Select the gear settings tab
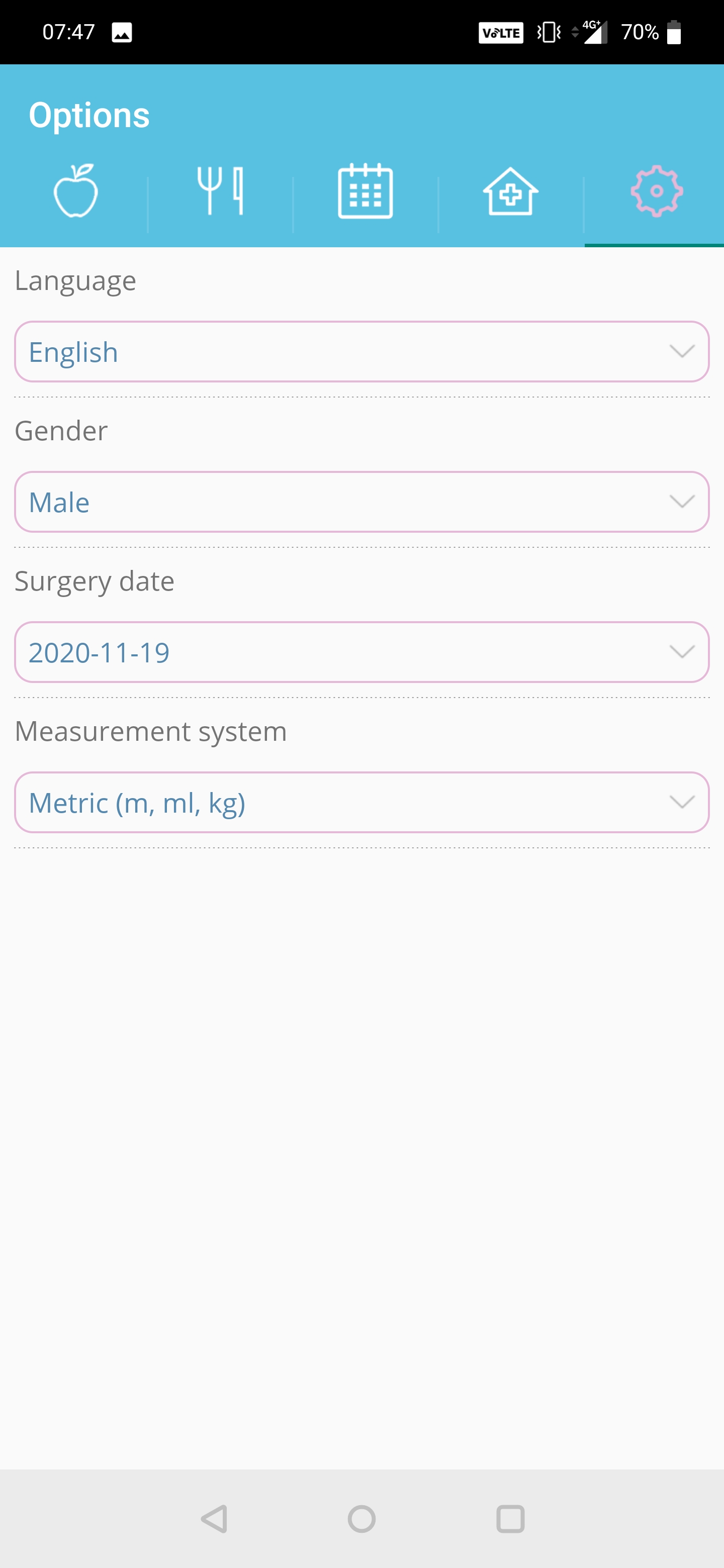 pyautogui.click(x=657, y=191)
